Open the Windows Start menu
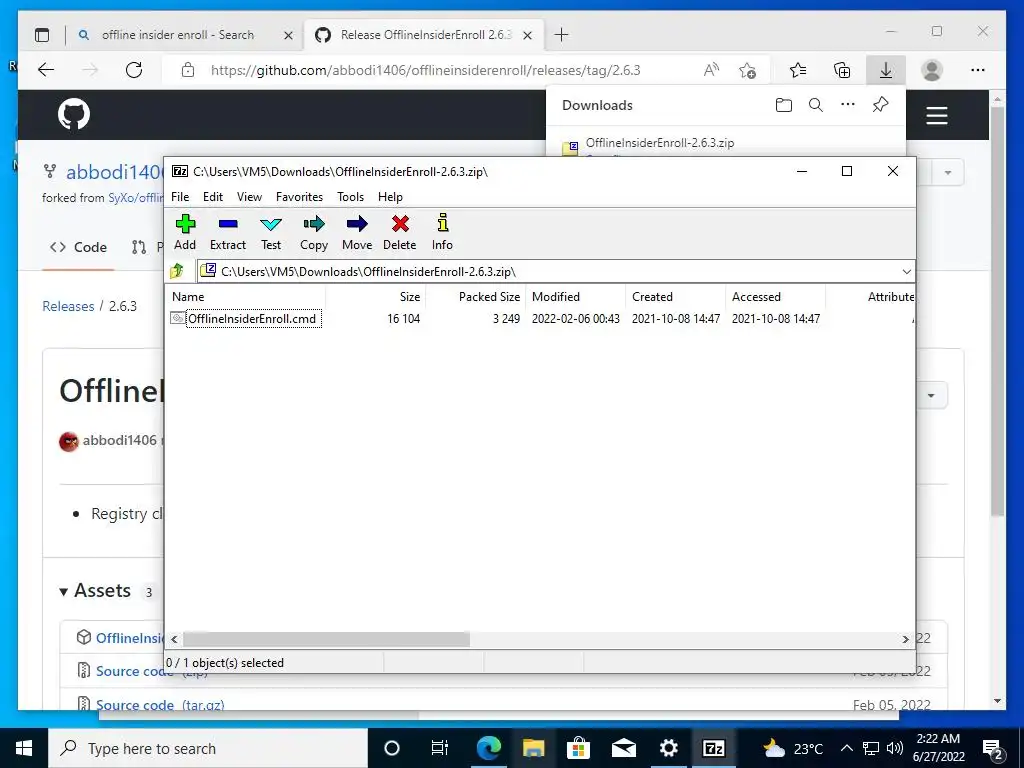The height and width of the screenshot is (768, 1024). point(24,748)
